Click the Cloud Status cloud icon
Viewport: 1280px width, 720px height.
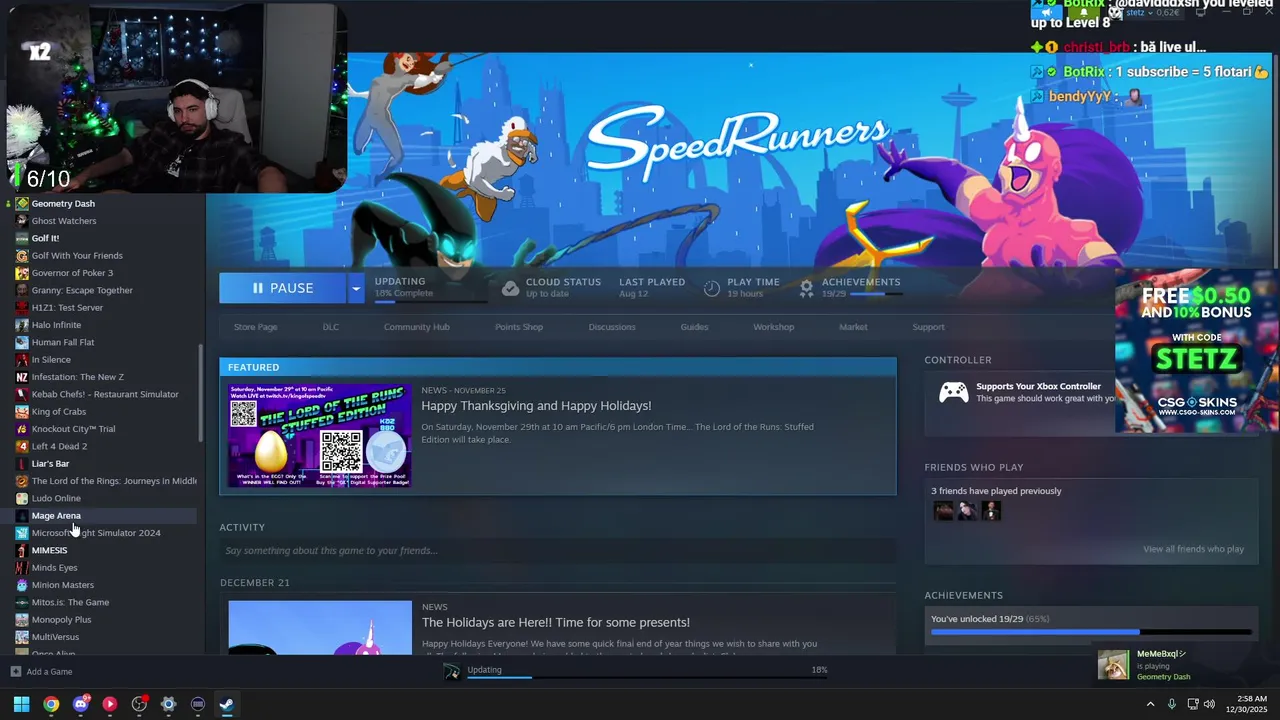(x=510, y=288)
